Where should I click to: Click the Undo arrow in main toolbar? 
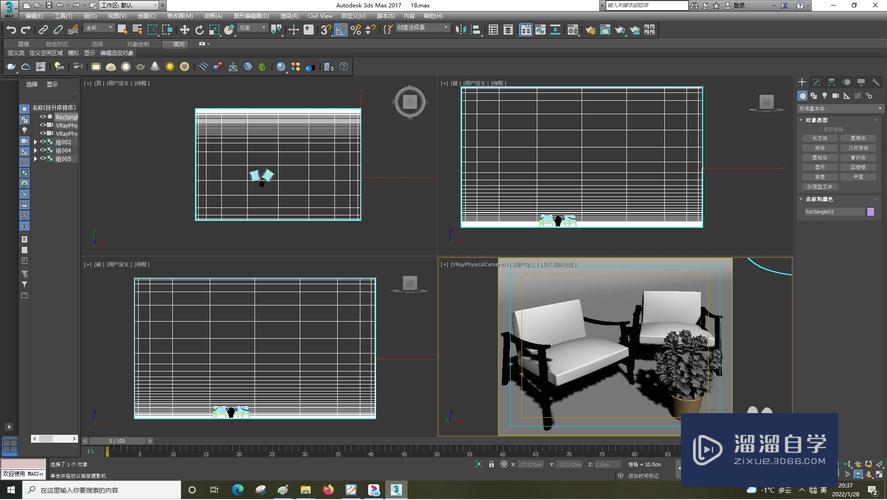[x=10, y=30]
